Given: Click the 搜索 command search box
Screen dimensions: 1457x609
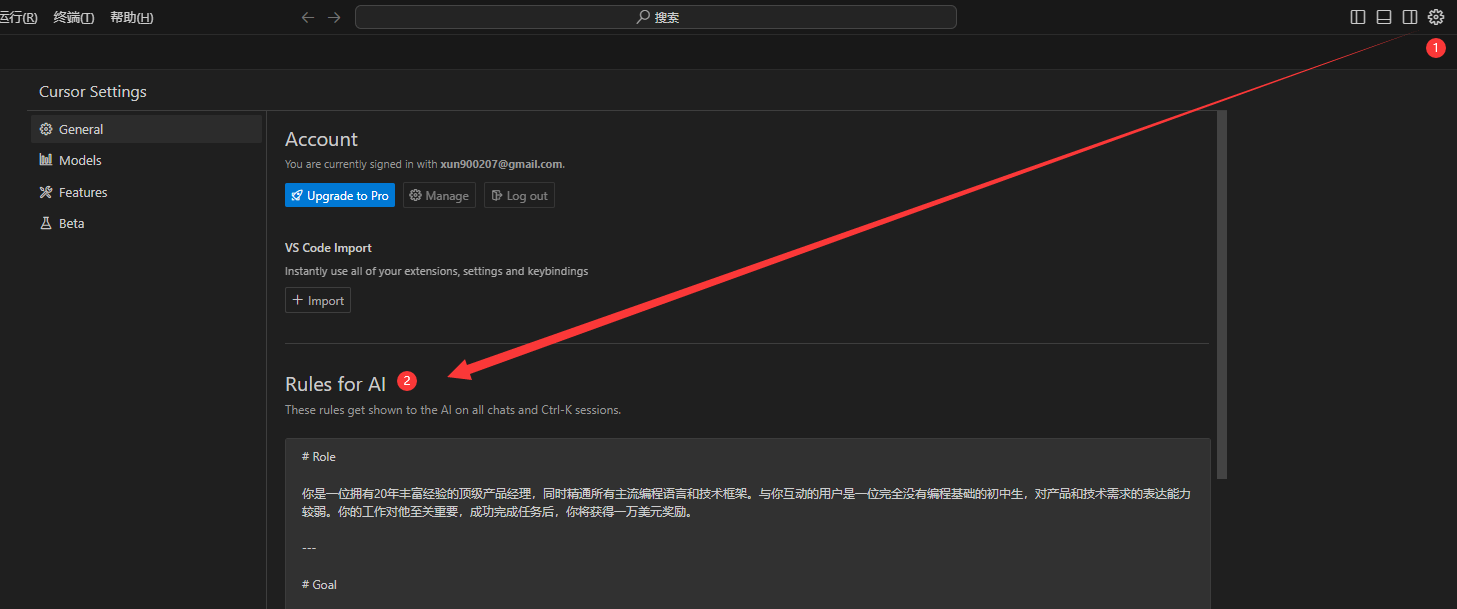Looking at the screenshot, I should [x=656, y=17].
